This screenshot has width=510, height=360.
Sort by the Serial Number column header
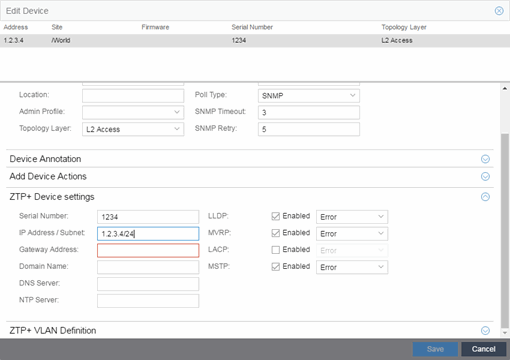pos(252,27)
